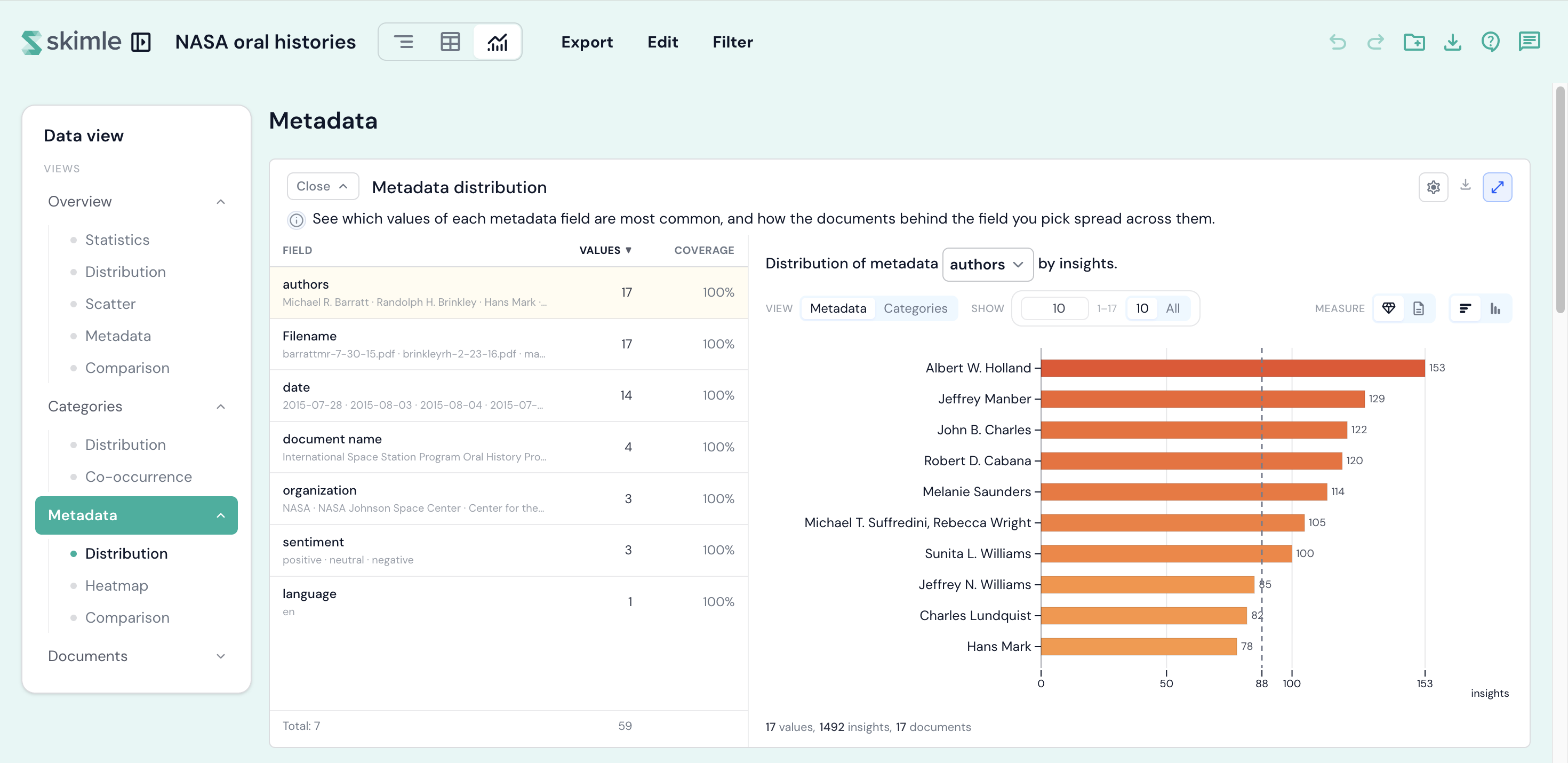Switch to the outline list view icon
Viewport: 1568px width, 763px height.
pyautogui.click(x=403, y=42)
